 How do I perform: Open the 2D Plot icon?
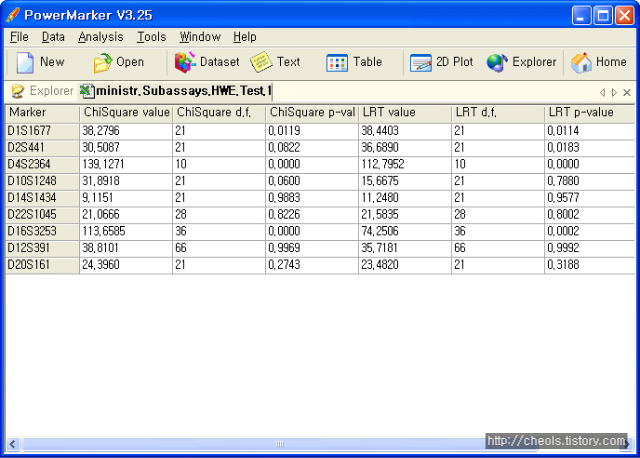coord(421,63)
